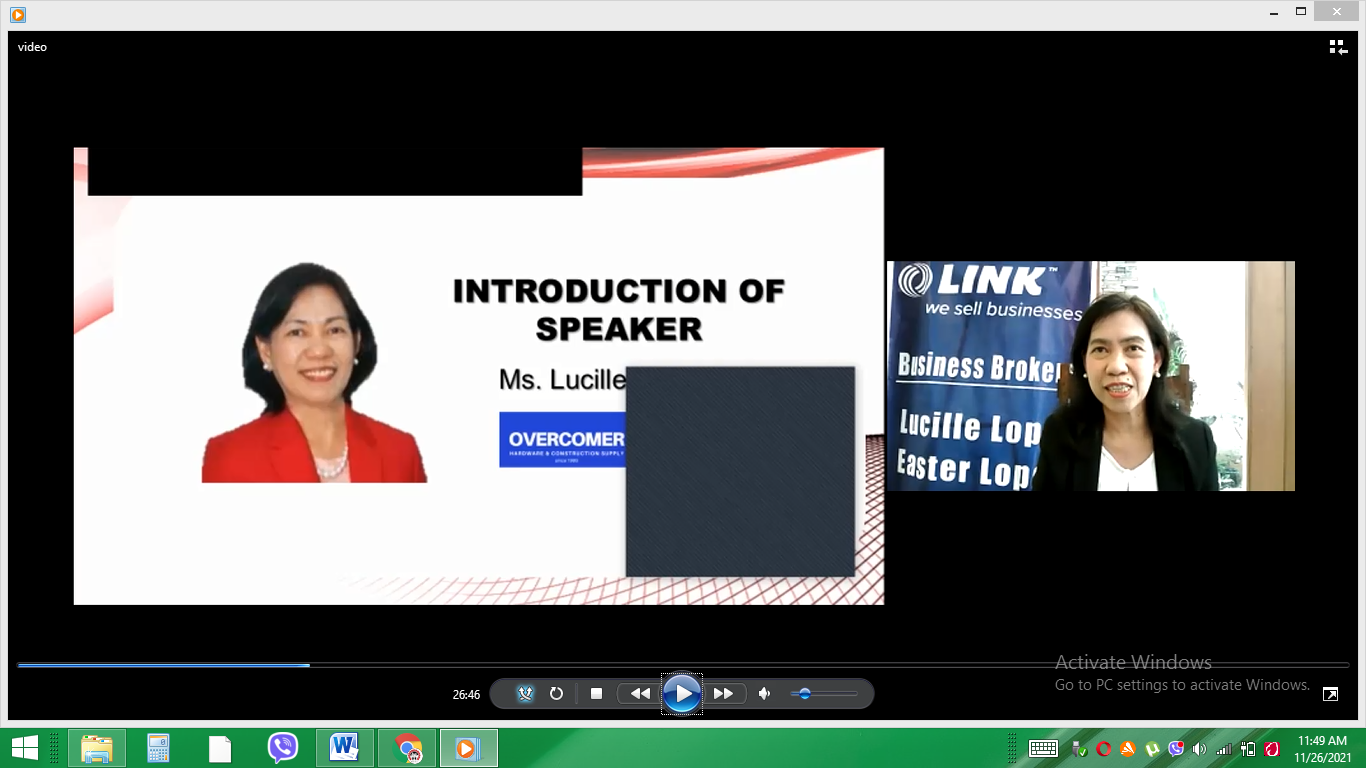Viewport: 1366px width, 768px height.
Task: Open Windows Start menu
Action: 24,747
